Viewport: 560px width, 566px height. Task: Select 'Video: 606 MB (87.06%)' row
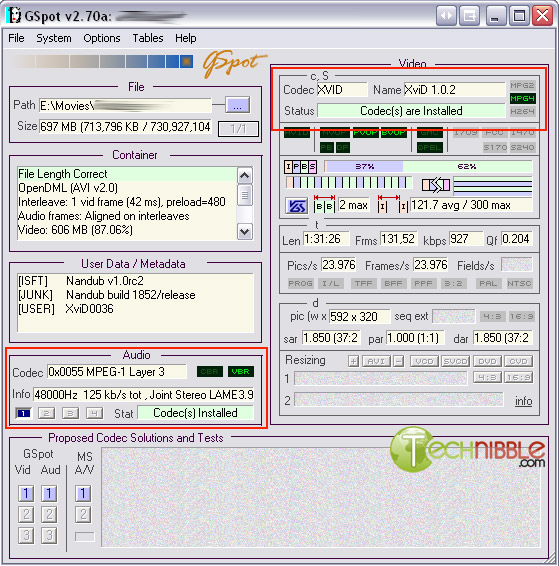pyautogui.click(x=126, y=230)
